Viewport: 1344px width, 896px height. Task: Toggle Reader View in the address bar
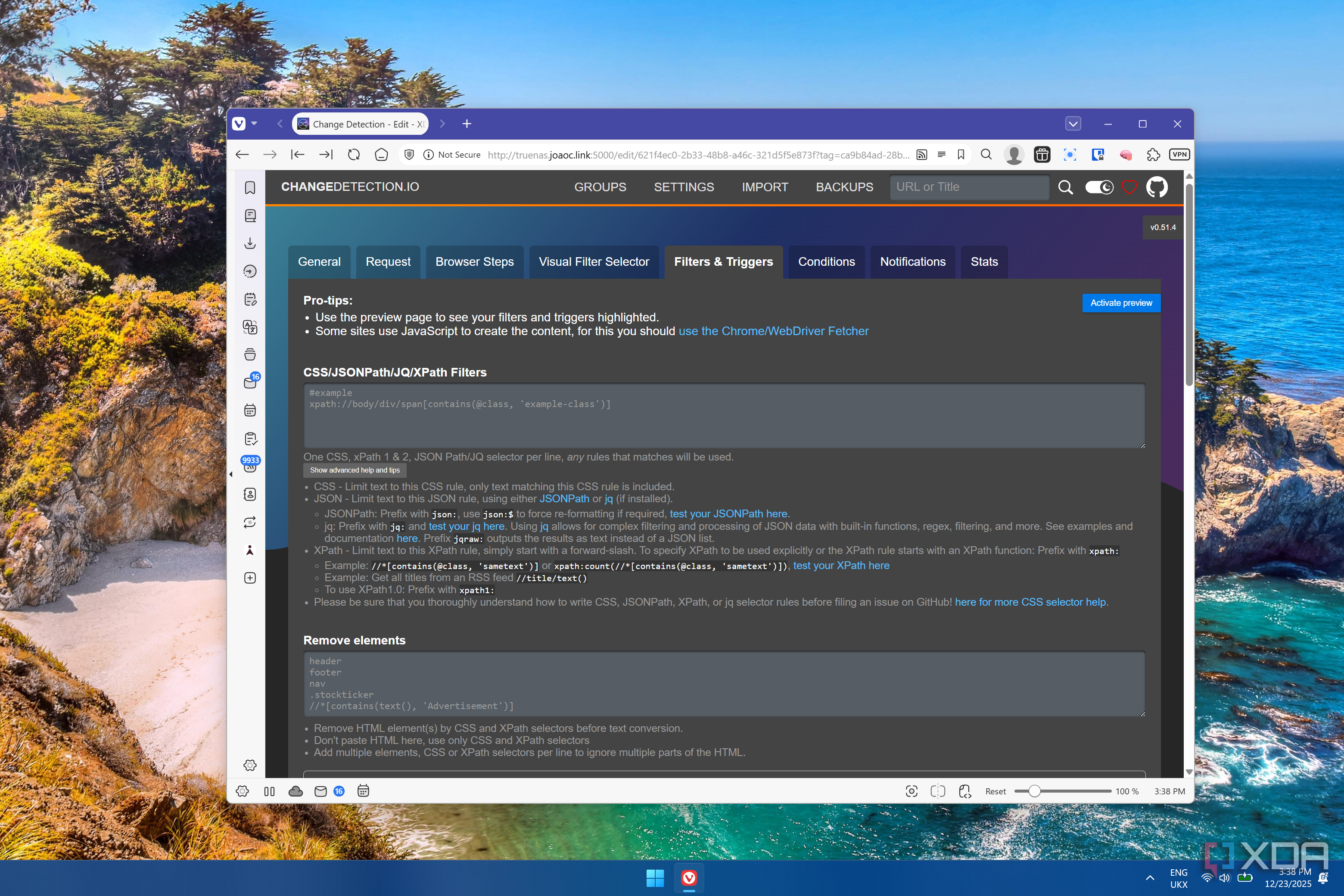[941, 154]
